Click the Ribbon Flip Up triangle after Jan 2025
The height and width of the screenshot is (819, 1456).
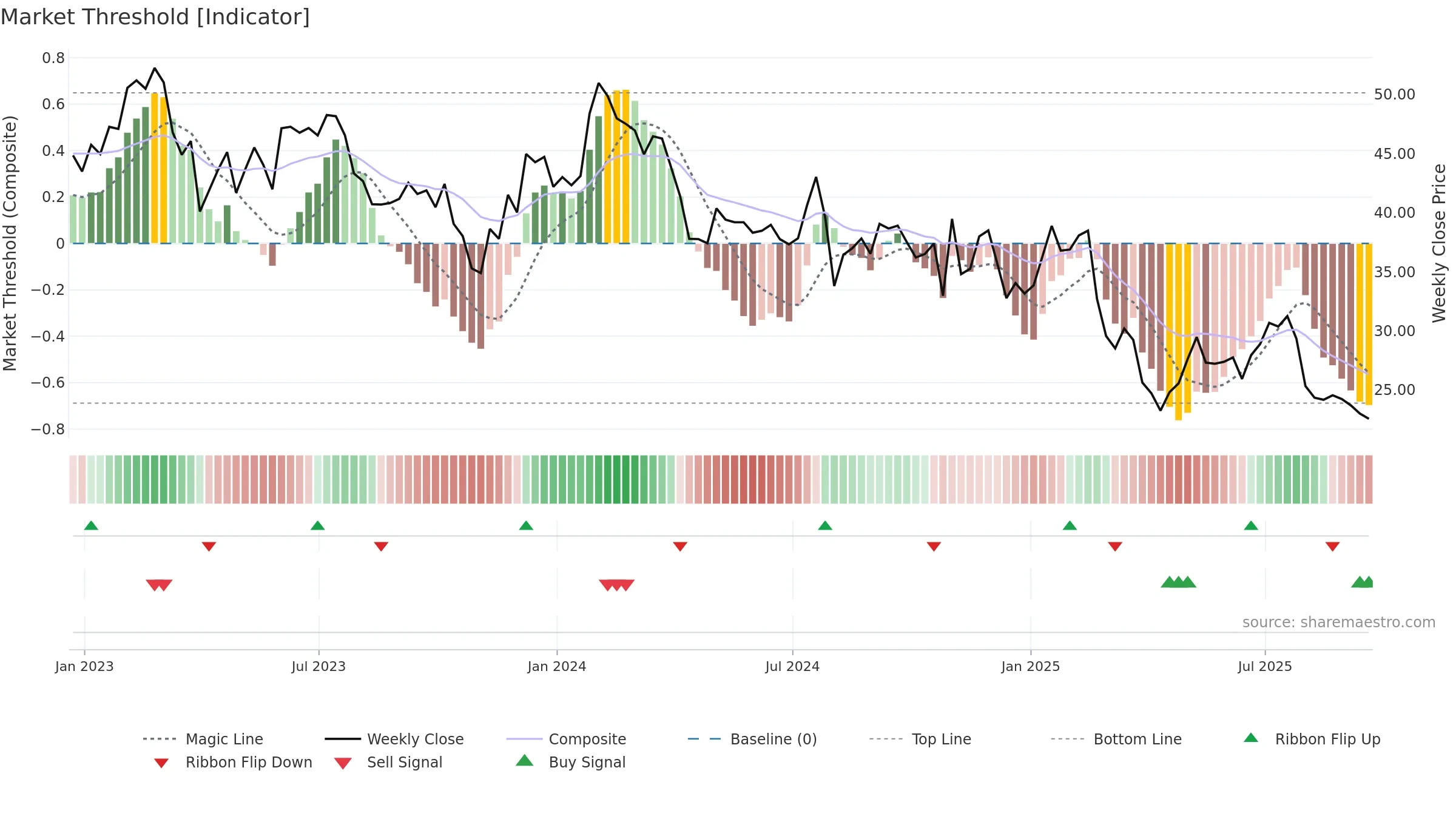[x=1070, y=525]
